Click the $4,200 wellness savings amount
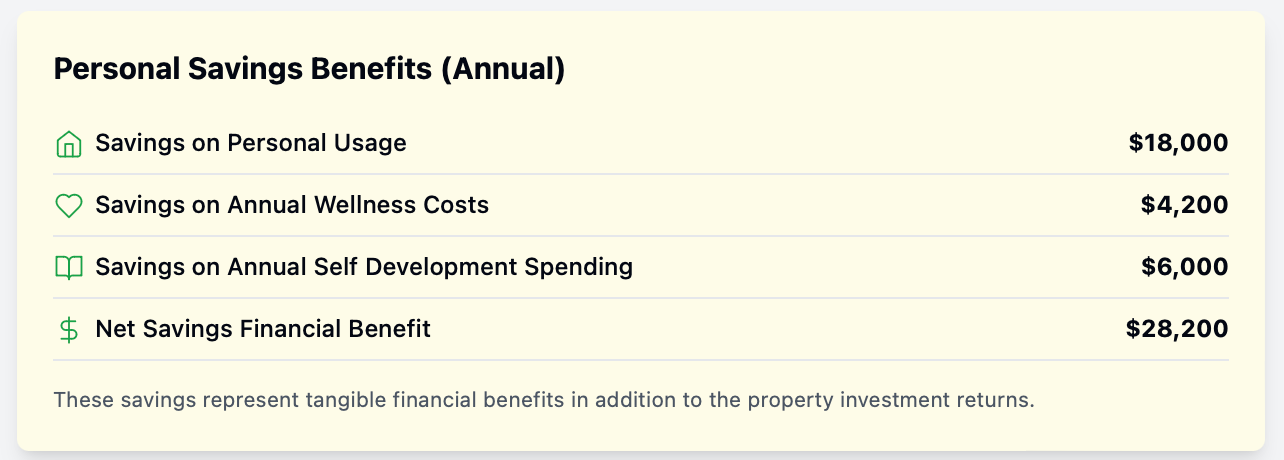This screenshot has width=1284, height=460. click(1184, 206)
